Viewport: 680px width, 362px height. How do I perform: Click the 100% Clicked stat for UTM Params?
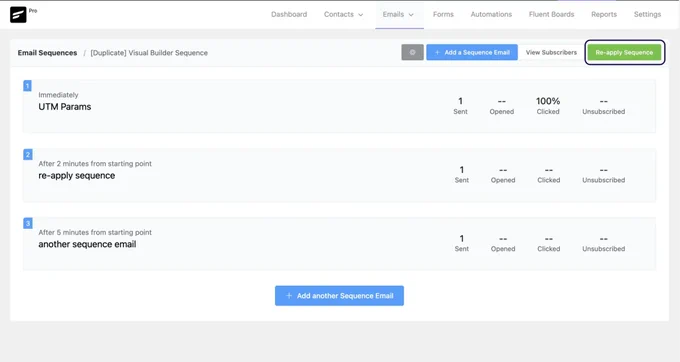point(548,106)
